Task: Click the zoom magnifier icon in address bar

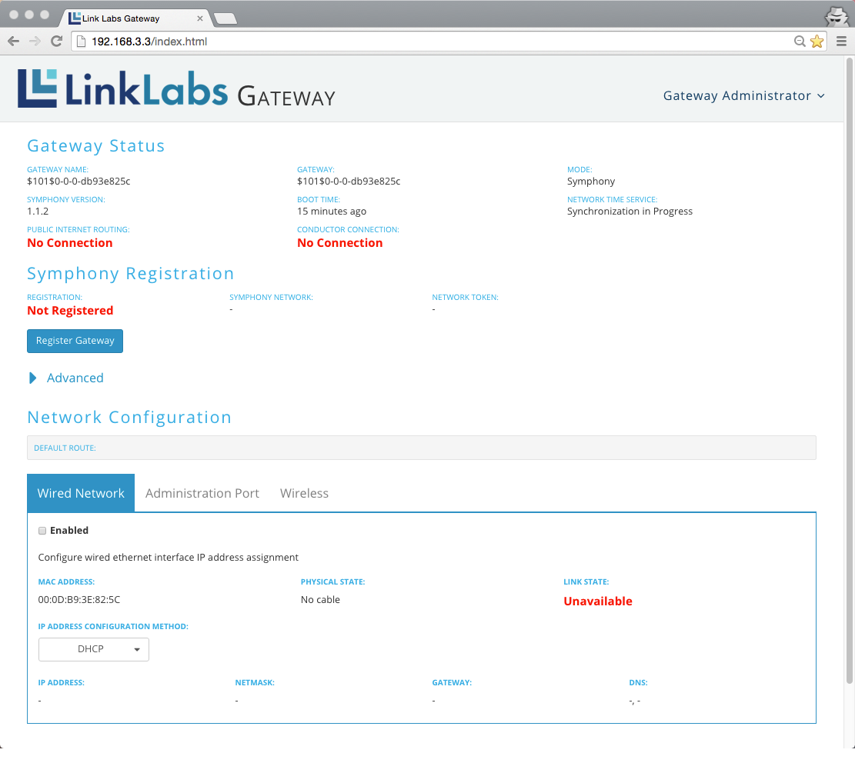Action: [799, 41]
